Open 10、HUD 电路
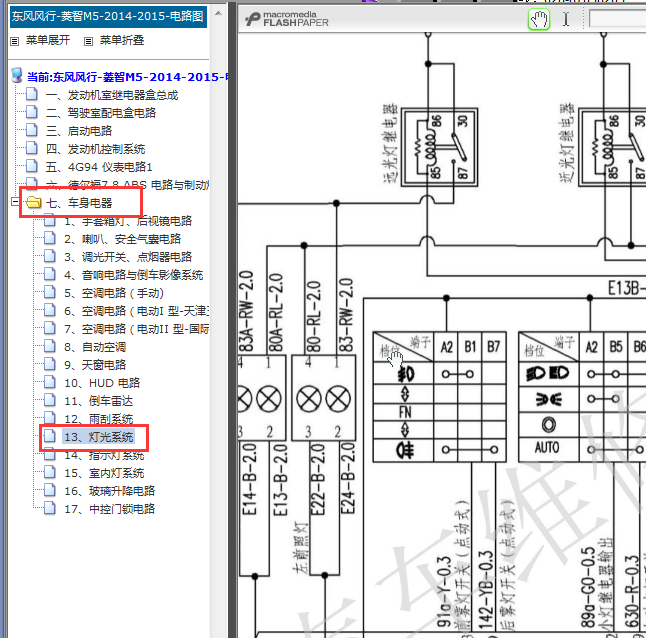This screenshot has width=646, height=638. tap(102, 383)
